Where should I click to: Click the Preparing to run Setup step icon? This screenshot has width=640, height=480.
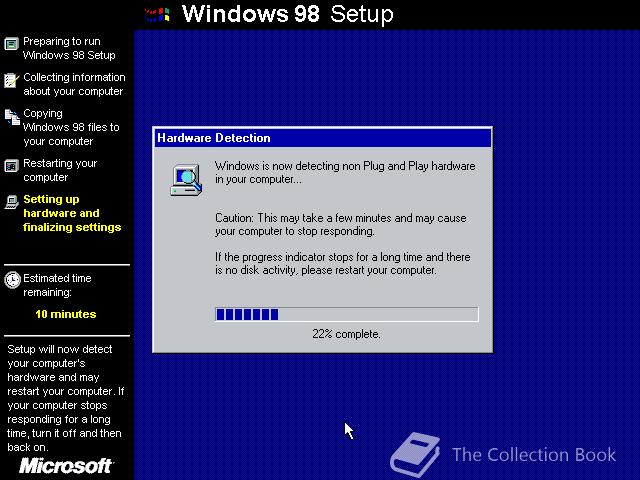[x=11, y=43]
